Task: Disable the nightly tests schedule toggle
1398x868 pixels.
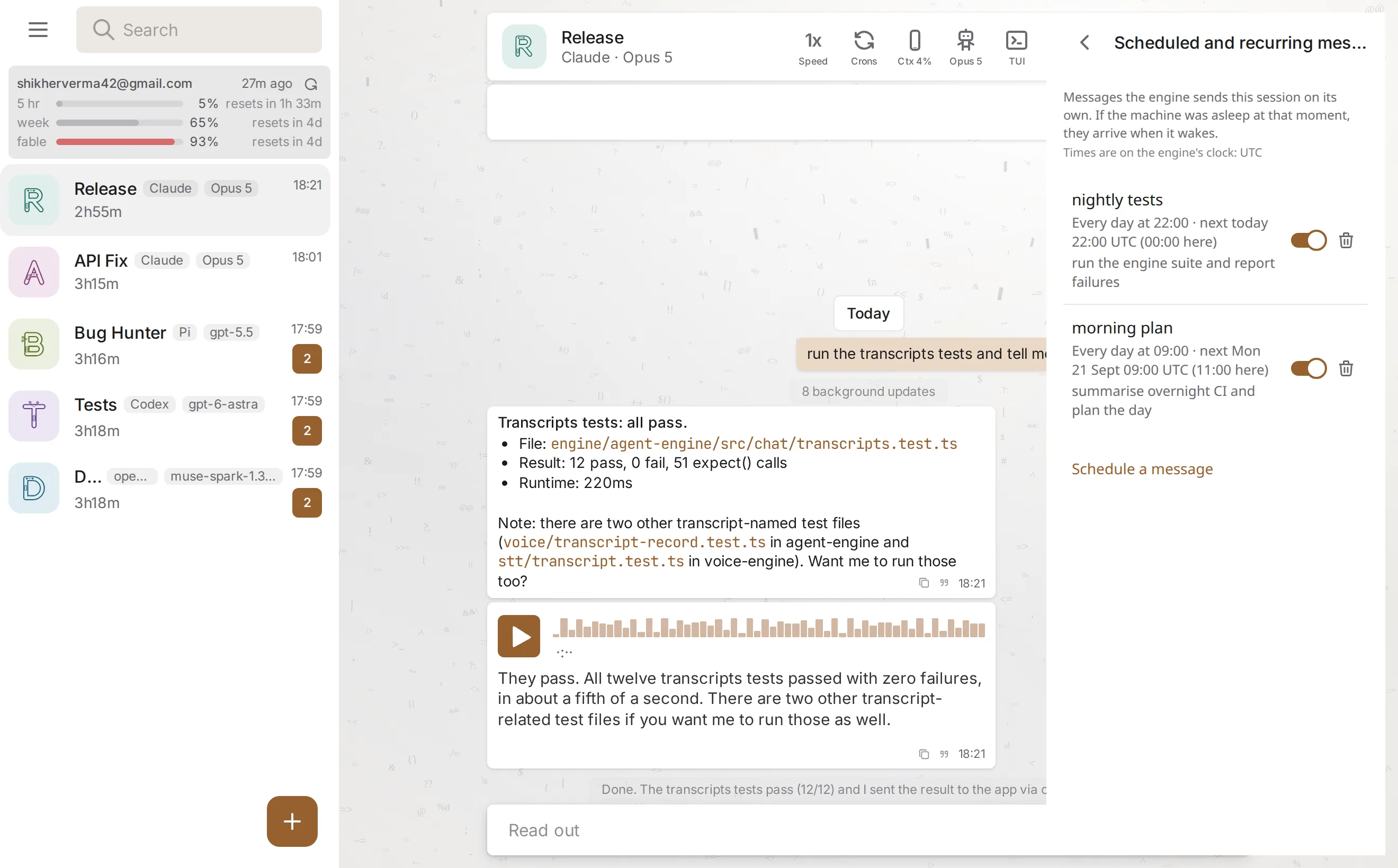Action: pos(1309,240)
